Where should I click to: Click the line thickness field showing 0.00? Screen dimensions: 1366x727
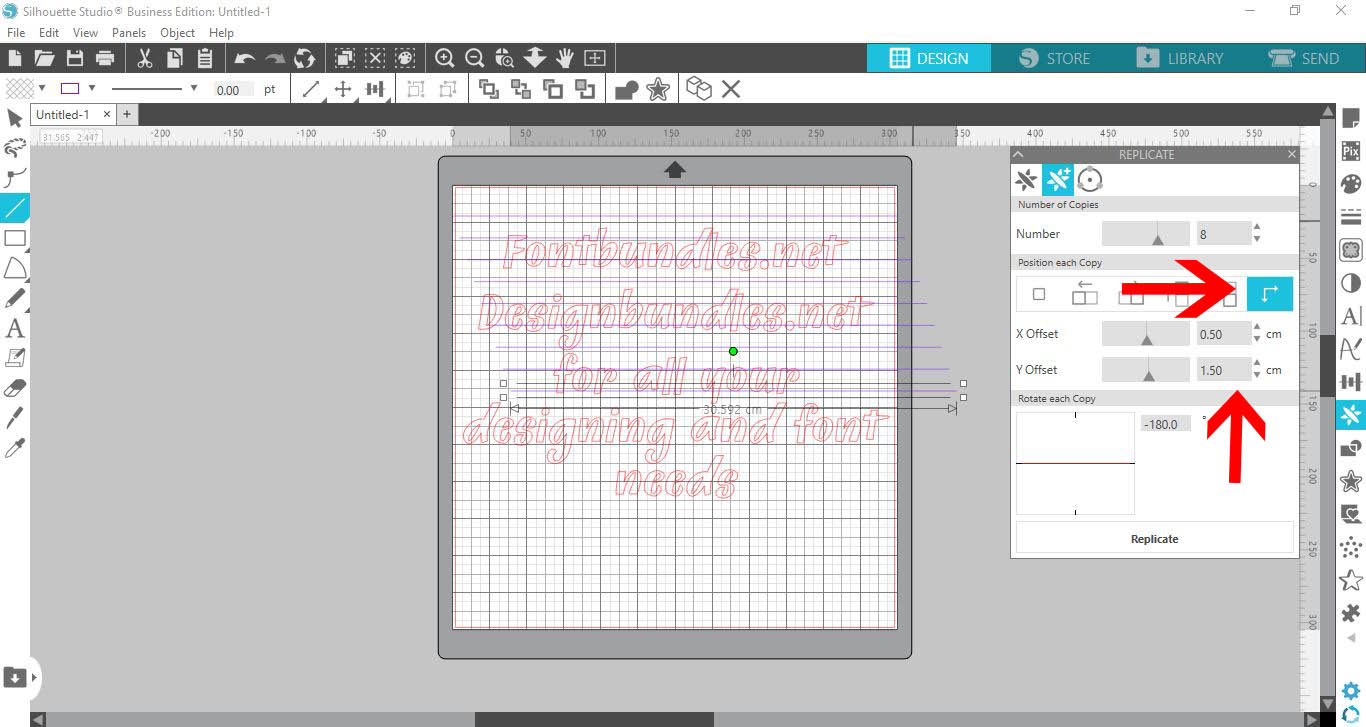[x=234, y=90]
